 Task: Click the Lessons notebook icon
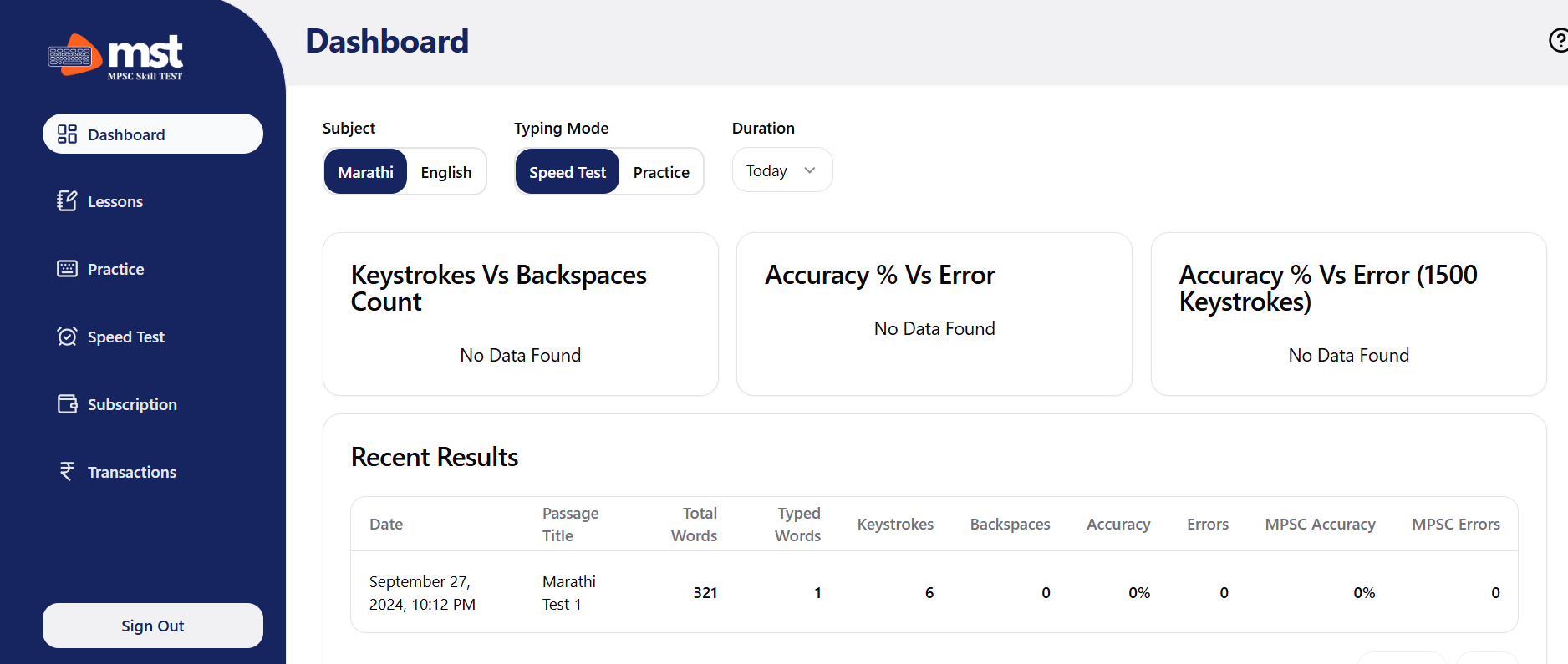pos(67,201)
